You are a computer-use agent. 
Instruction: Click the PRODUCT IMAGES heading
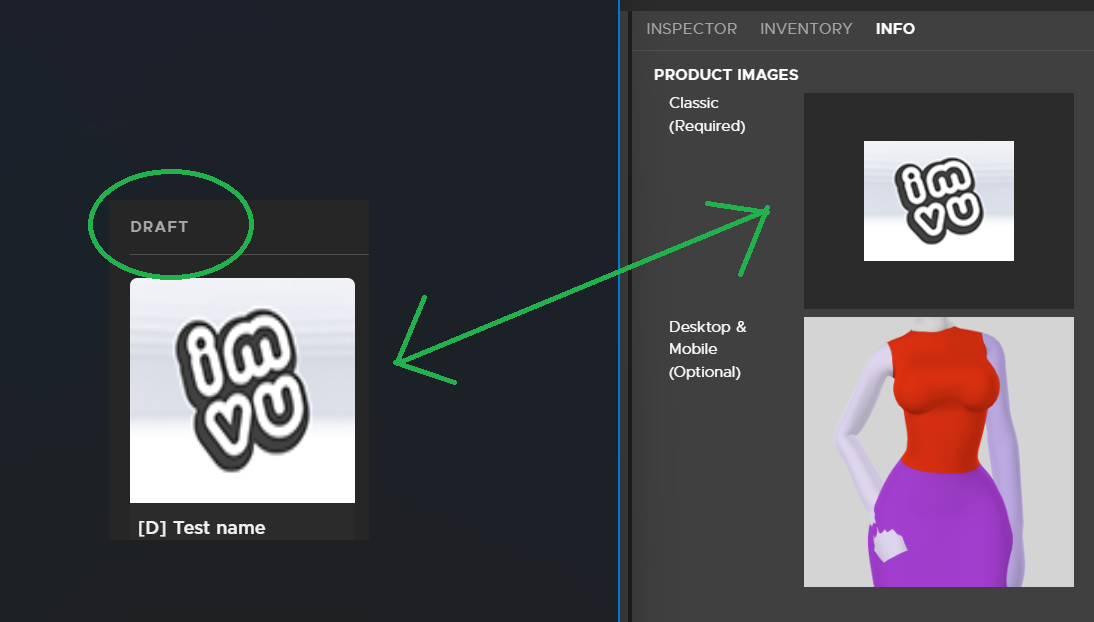(726, 75)
